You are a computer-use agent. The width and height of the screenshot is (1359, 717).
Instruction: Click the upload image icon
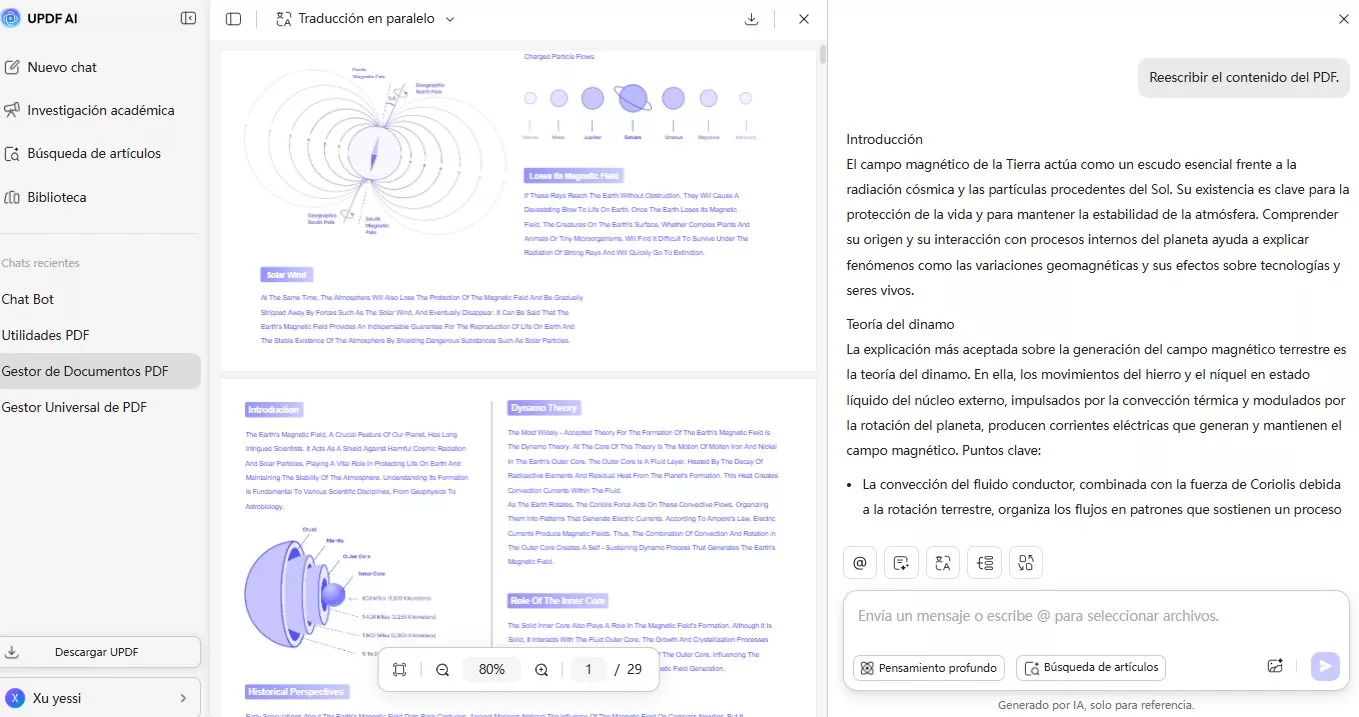point(1275,667)
